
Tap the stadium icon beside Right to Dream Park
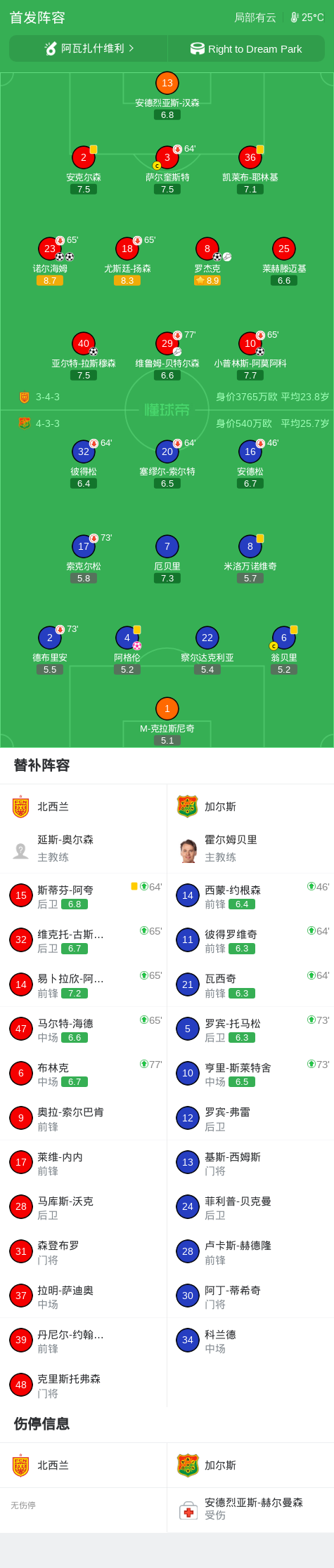[198, 48]
